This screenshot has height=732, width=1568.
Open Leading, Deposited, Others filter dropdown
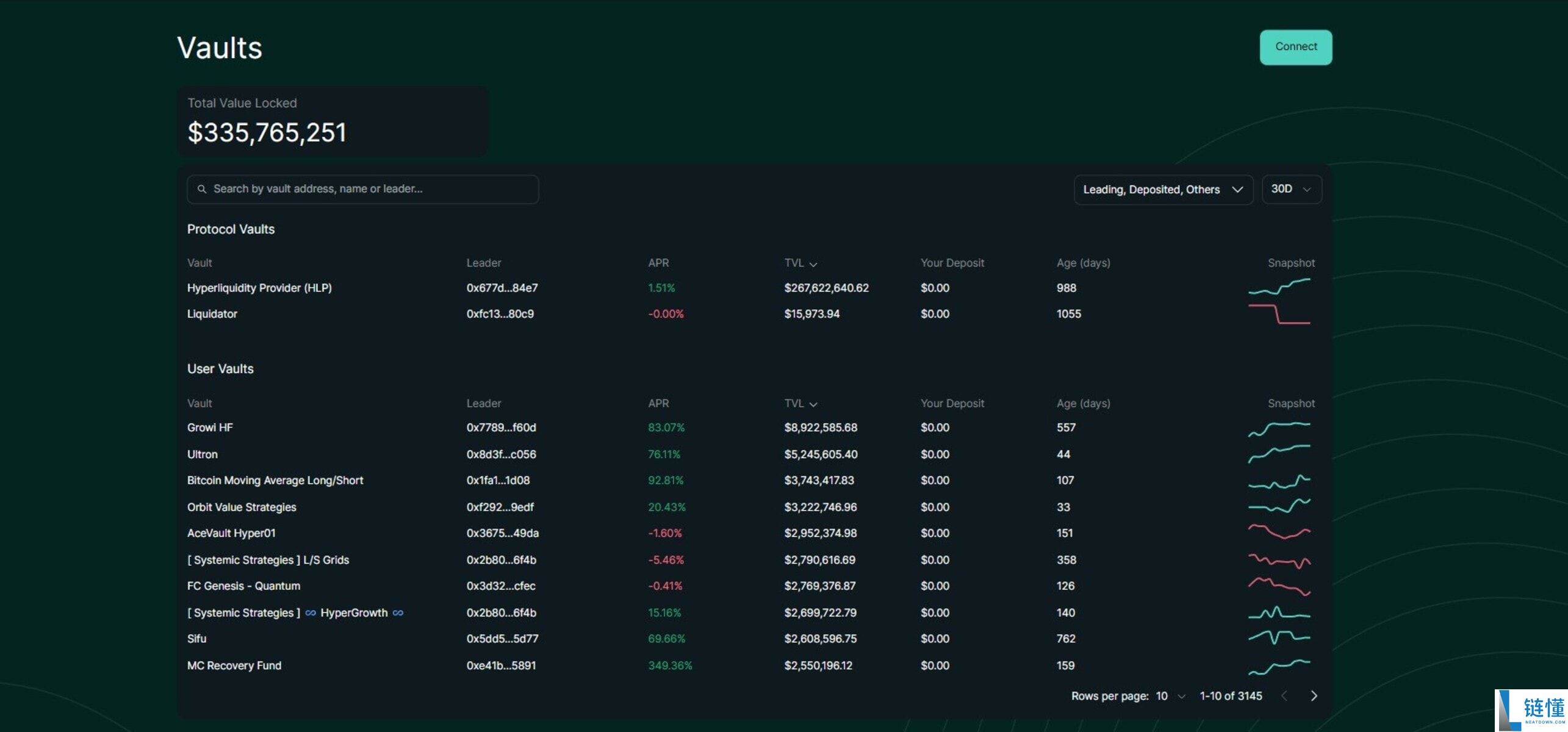click(1163, 190)
